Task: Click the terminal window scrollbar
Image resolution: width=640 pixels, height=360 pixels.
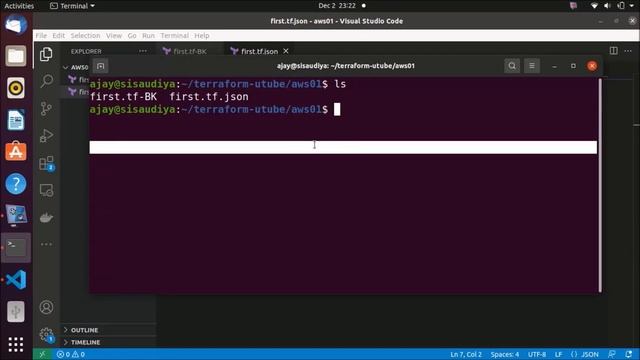Action: click(x=600, y=185)
